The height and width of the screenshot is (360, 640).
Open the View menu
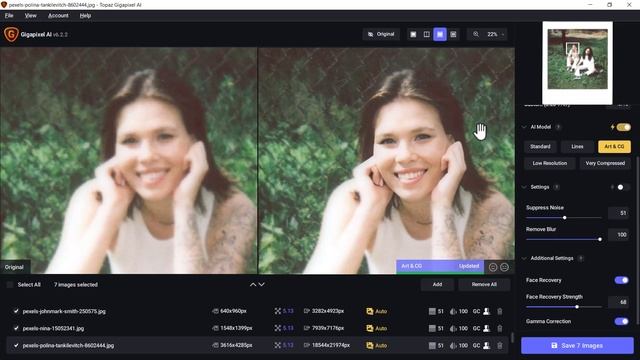click(x=31, y=16)
